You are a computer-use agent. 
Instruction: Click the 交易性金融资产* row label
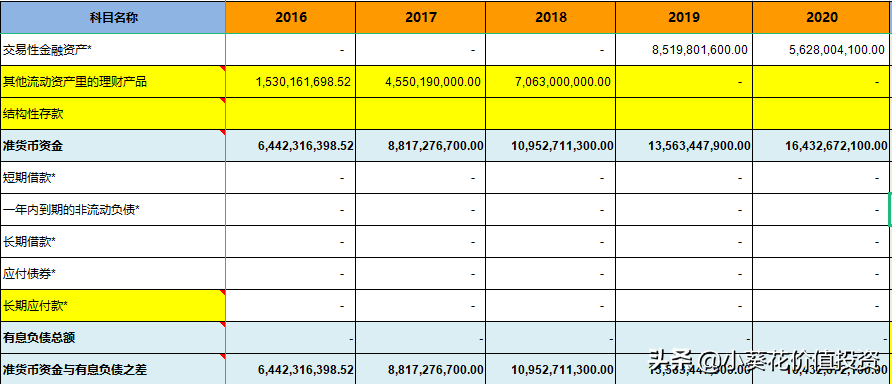click(48, 50)
